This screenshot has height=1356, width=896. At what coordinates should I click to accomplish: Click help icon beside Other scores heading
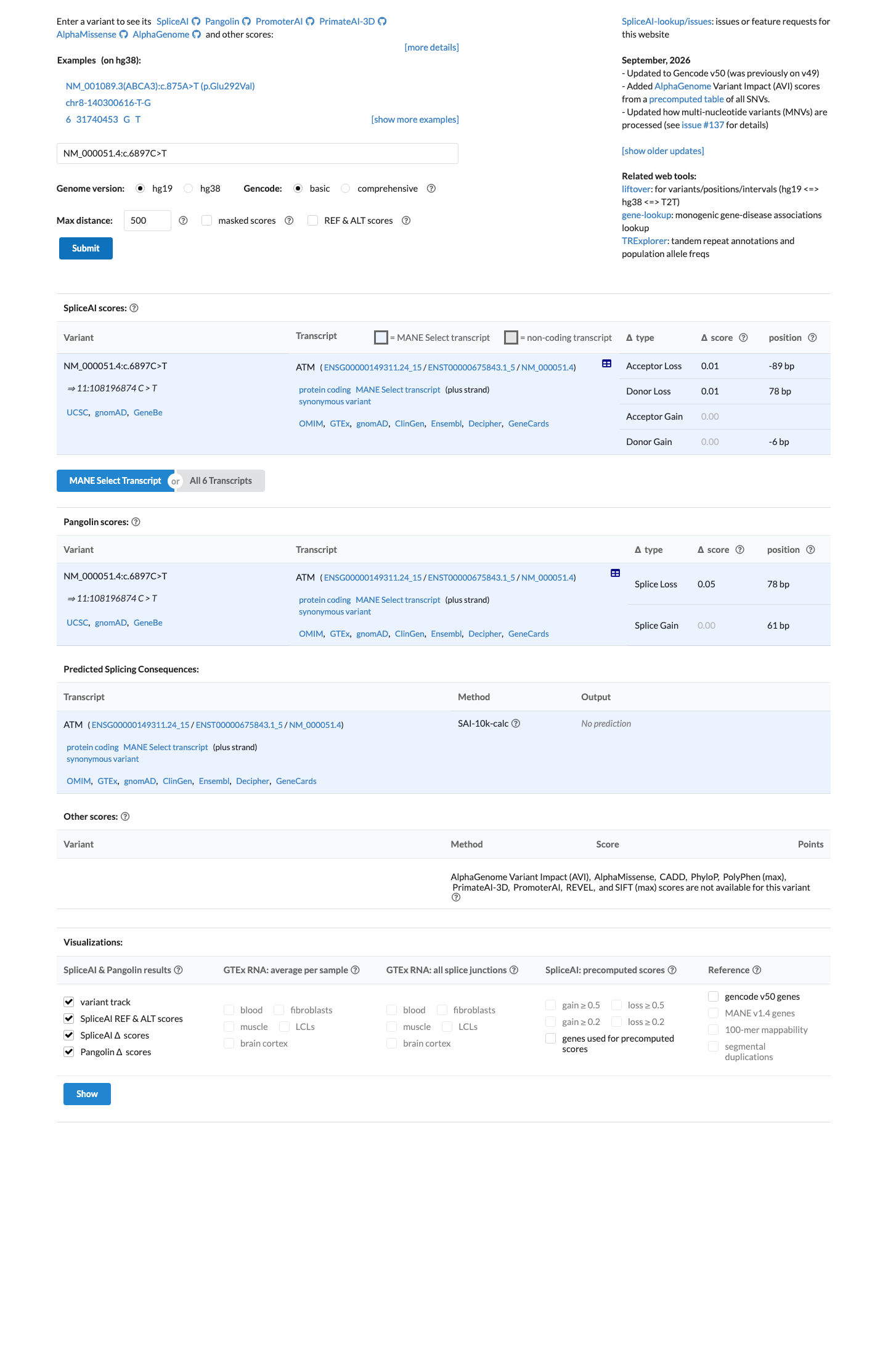(125, 817)
